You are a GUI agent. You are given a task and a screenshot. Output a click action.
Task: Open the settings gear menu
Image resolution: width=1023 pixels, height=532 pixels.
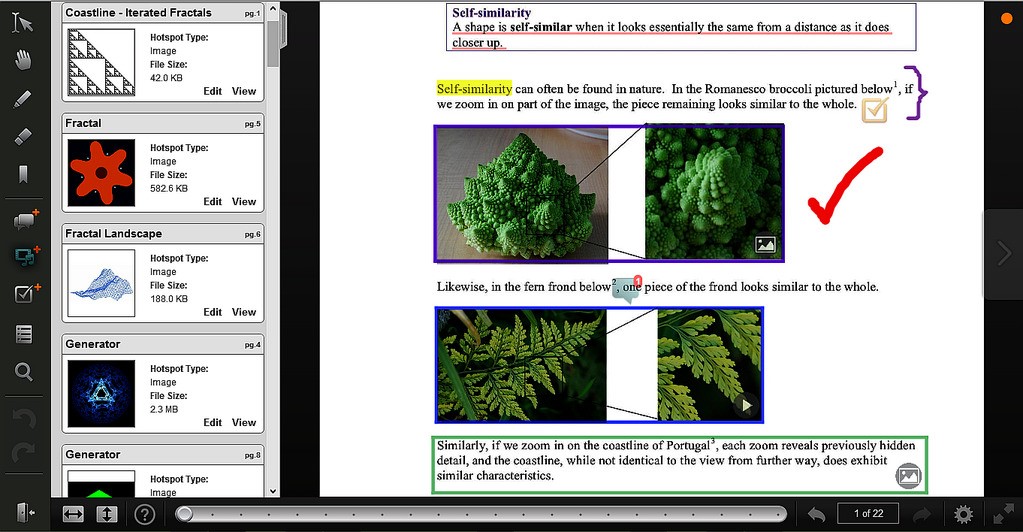click(963, 514)
